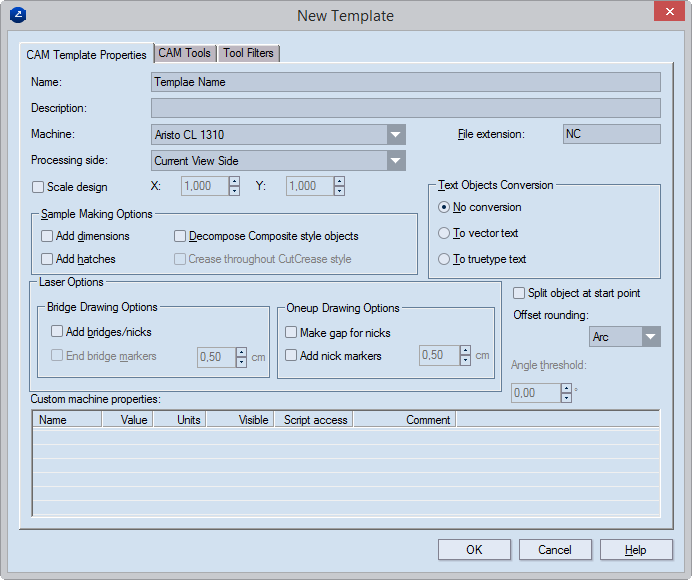Click the Cancel button
Screen dimensions: 692x580
click(555, 550)
